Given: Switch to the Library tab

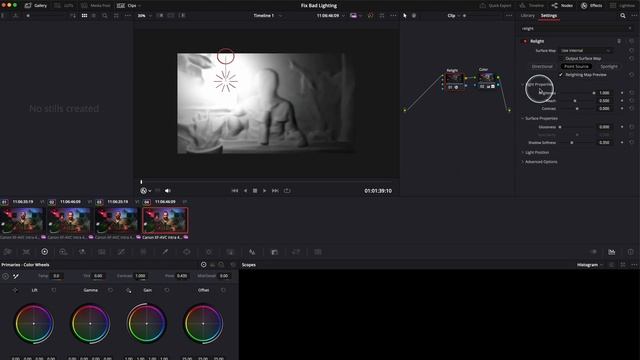Looking at the screenshot, I should (x=527, y=16).
